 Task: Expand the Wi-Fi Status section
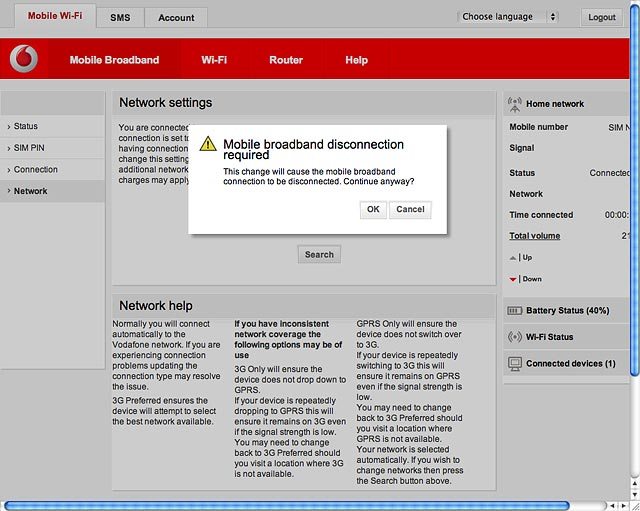567,337
